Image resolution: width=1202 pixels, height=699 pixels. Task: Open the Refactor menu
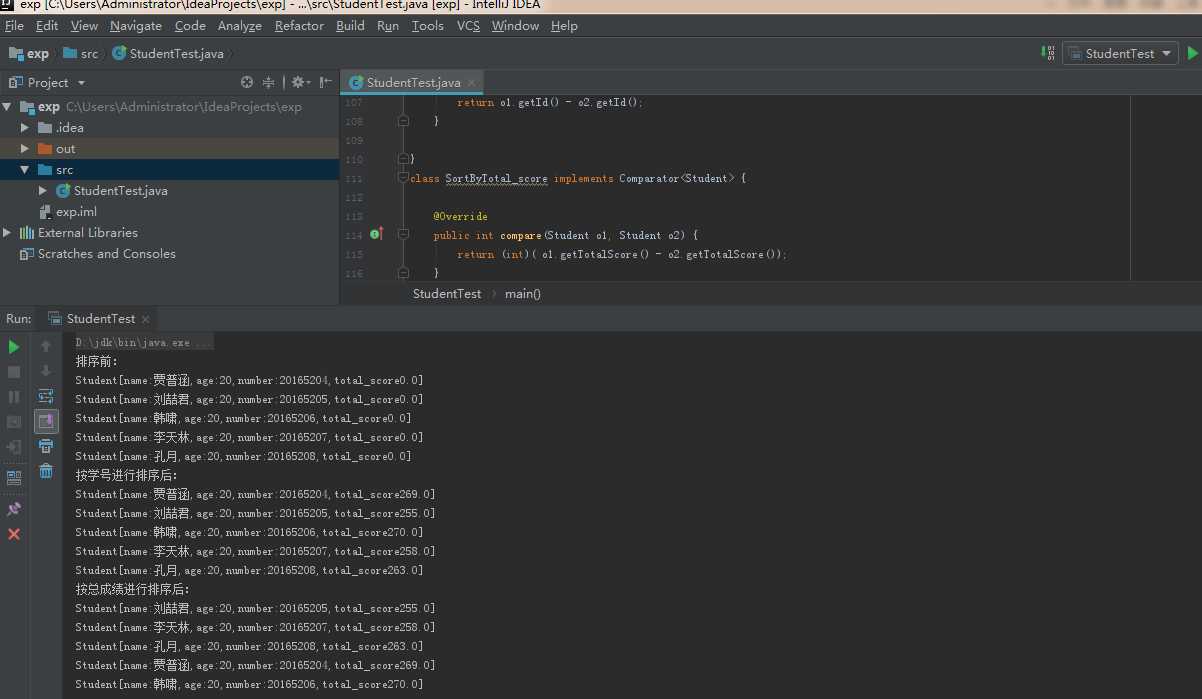click(x=299, y=26)
